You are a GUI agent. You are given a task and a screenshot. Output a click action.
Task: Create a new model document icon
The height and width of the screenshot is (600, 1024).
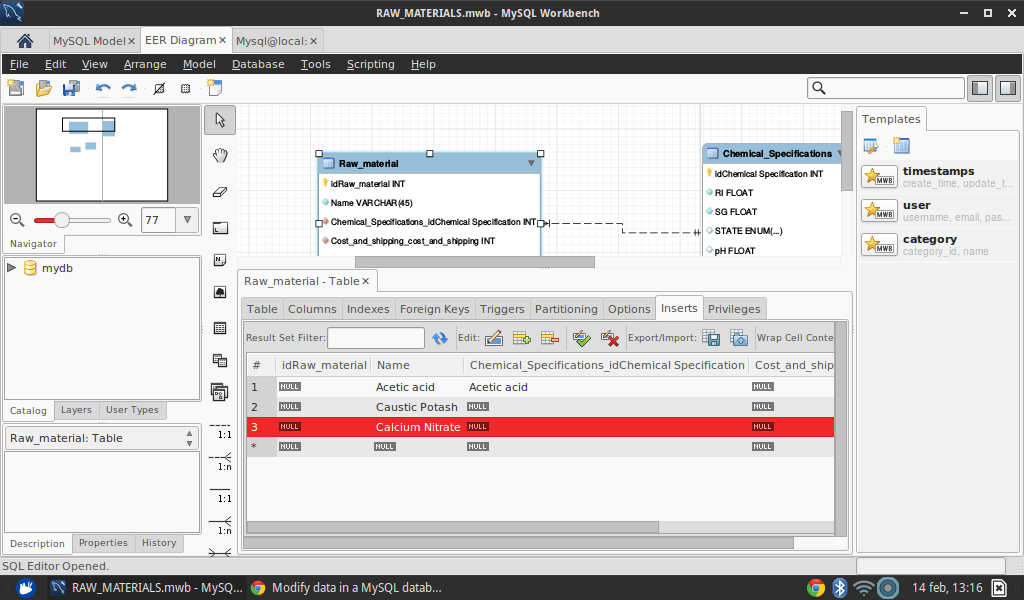point(16,87)
